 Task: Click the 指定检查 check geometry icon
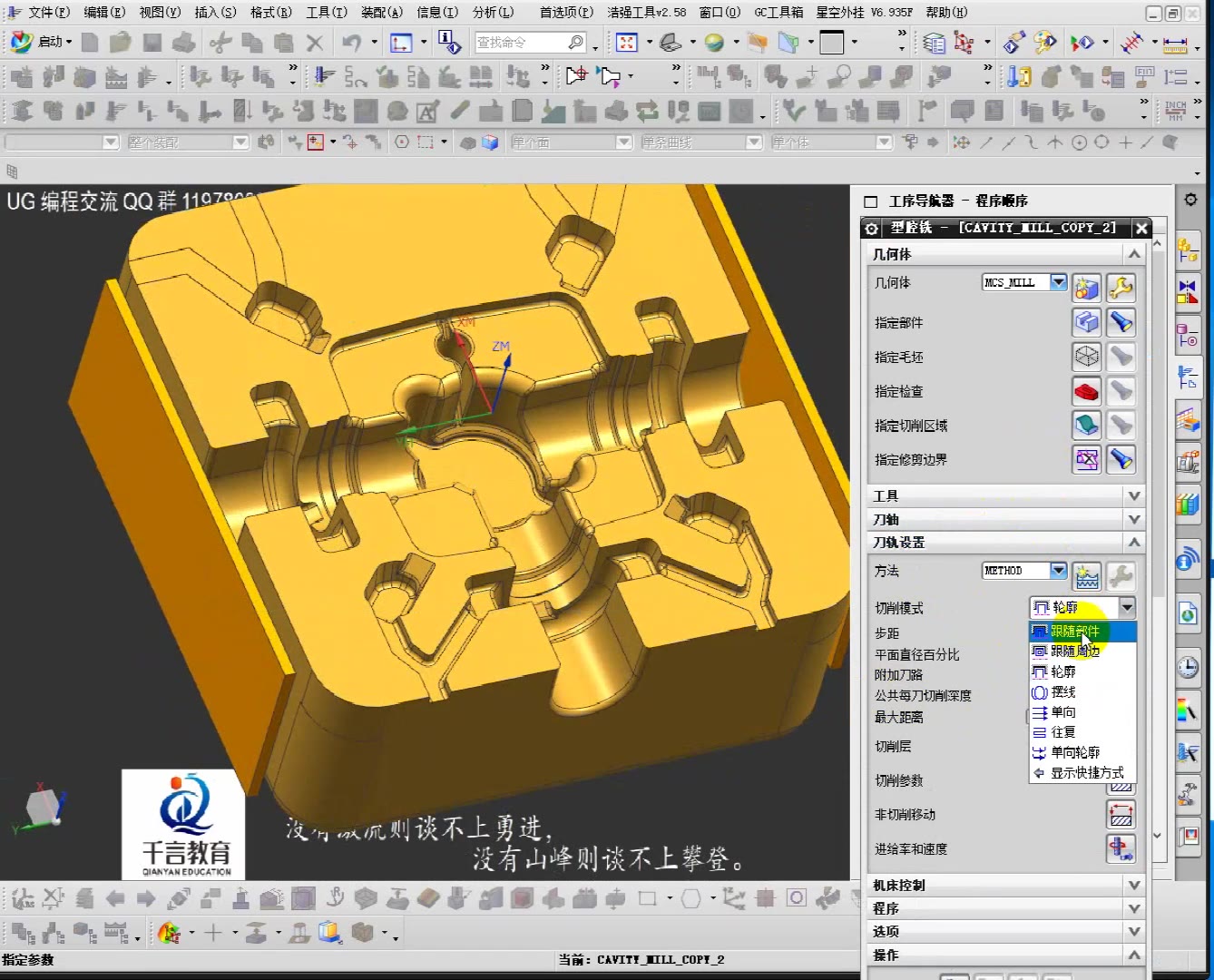[x=1086, y=391]
